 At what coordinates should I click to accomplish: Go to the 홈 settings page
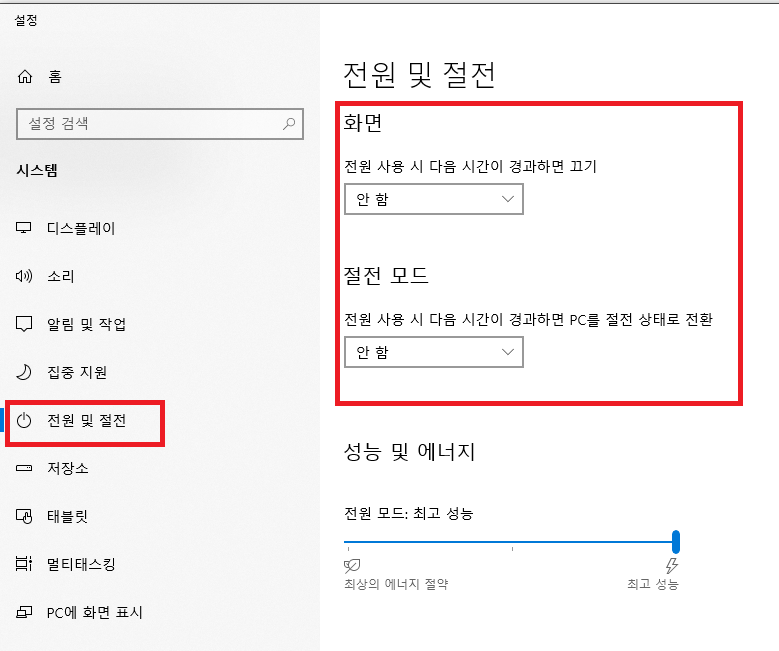pos(55,77)
